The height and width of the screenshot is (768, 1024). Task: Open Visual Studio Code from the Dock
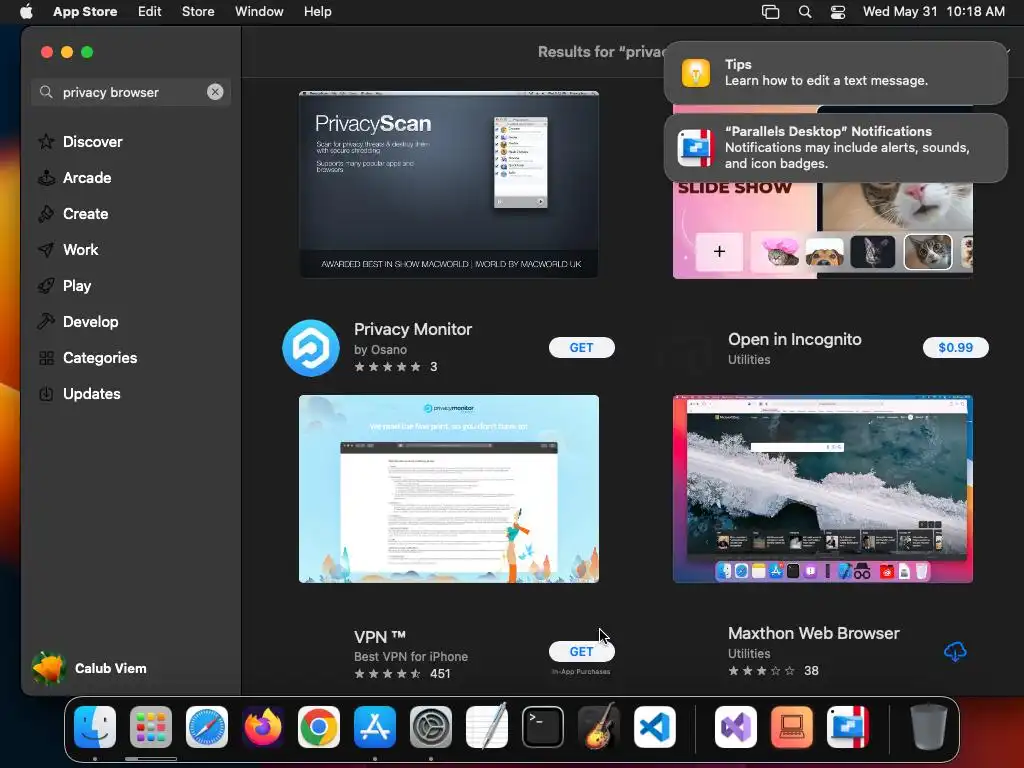tap(654, 727)
